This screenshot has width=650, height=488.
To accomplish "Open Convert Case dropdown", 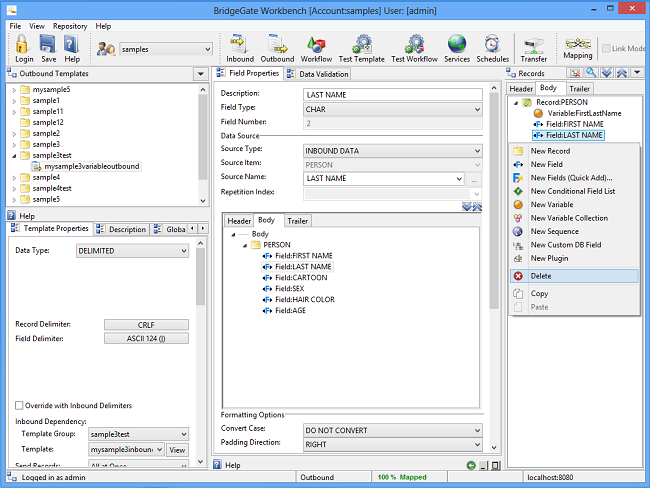I will coord(477,430).
